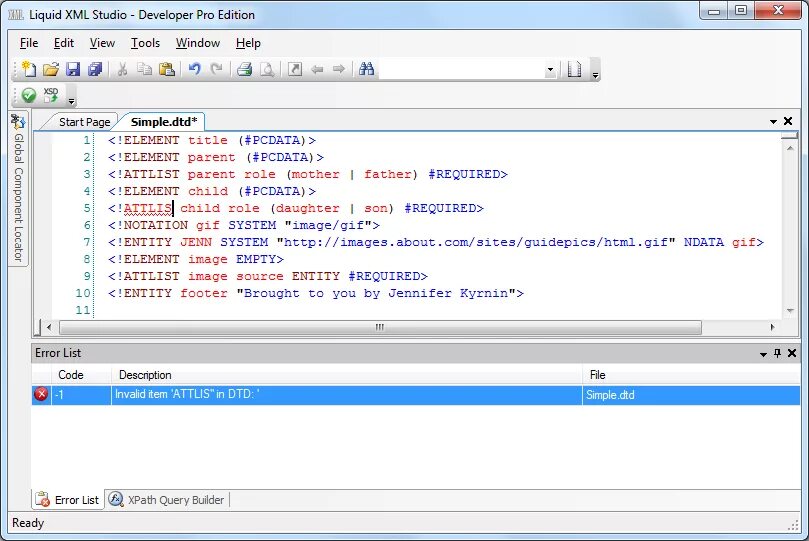This screenshot has height=541, width=809.
Task: Click the XSD generate schema icon
Action: coord(51,95)
